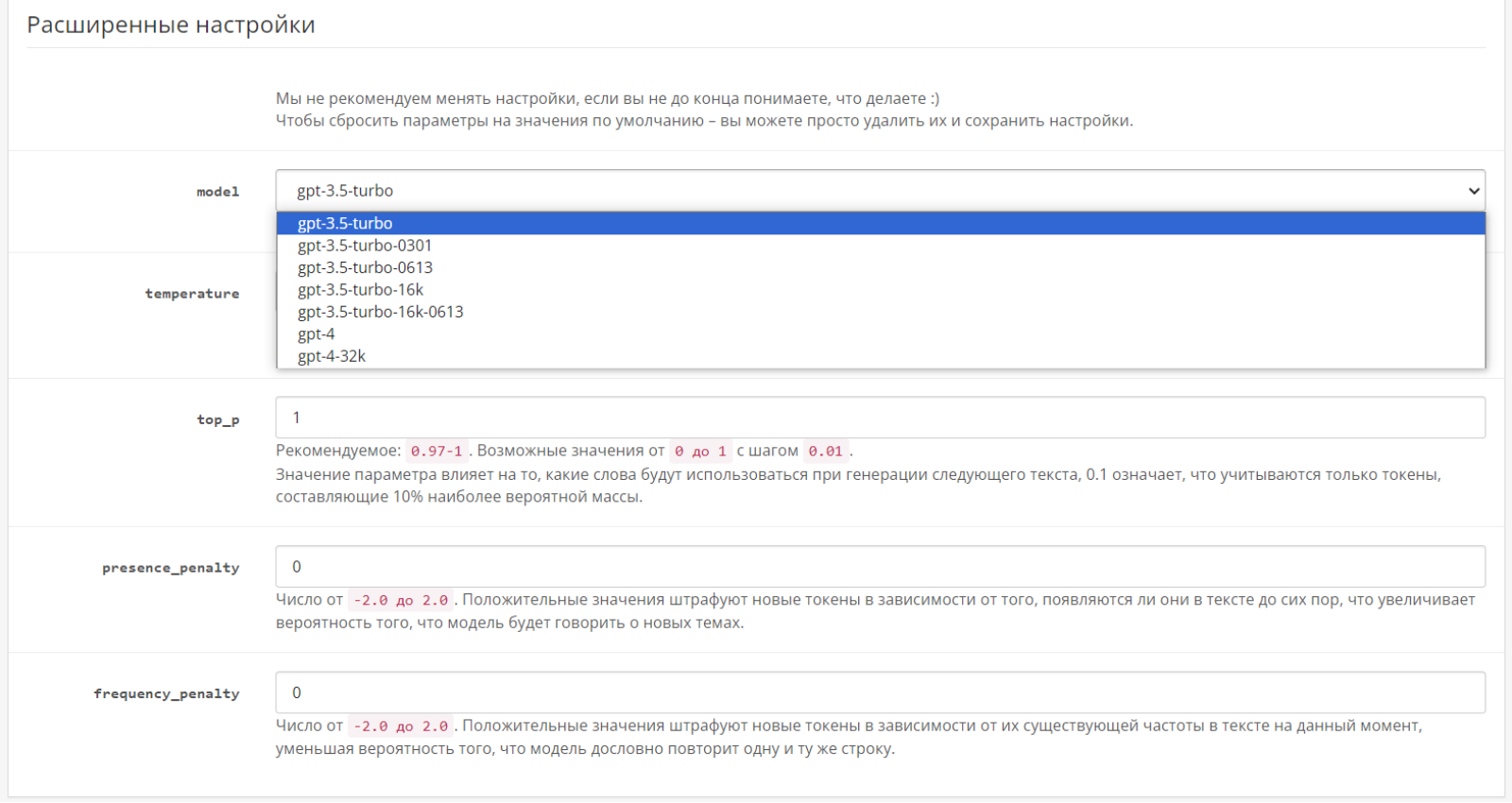Viewport: 1512px width, 803px height.
Task: Click the 'Чтобы сбросить параметры' hint line
Action: pyautogui.click(x=704, y=121)
